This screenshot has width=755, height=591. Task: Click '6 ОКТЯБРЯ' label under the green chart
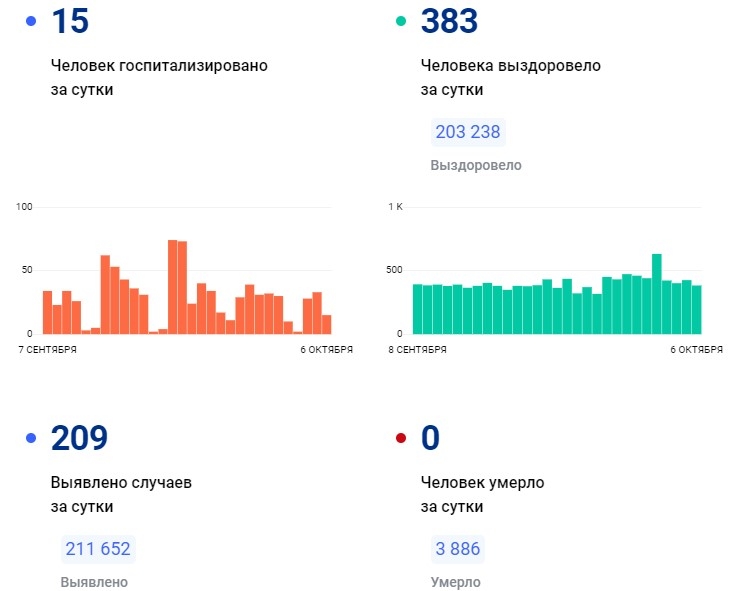click(x=694, y=350)
